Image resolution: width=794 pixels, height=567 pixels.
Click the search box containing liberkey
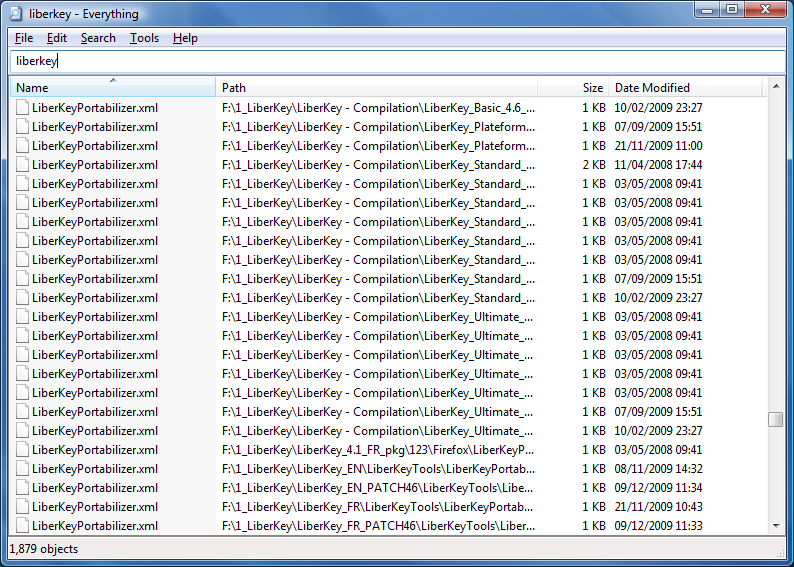(398, 61)
